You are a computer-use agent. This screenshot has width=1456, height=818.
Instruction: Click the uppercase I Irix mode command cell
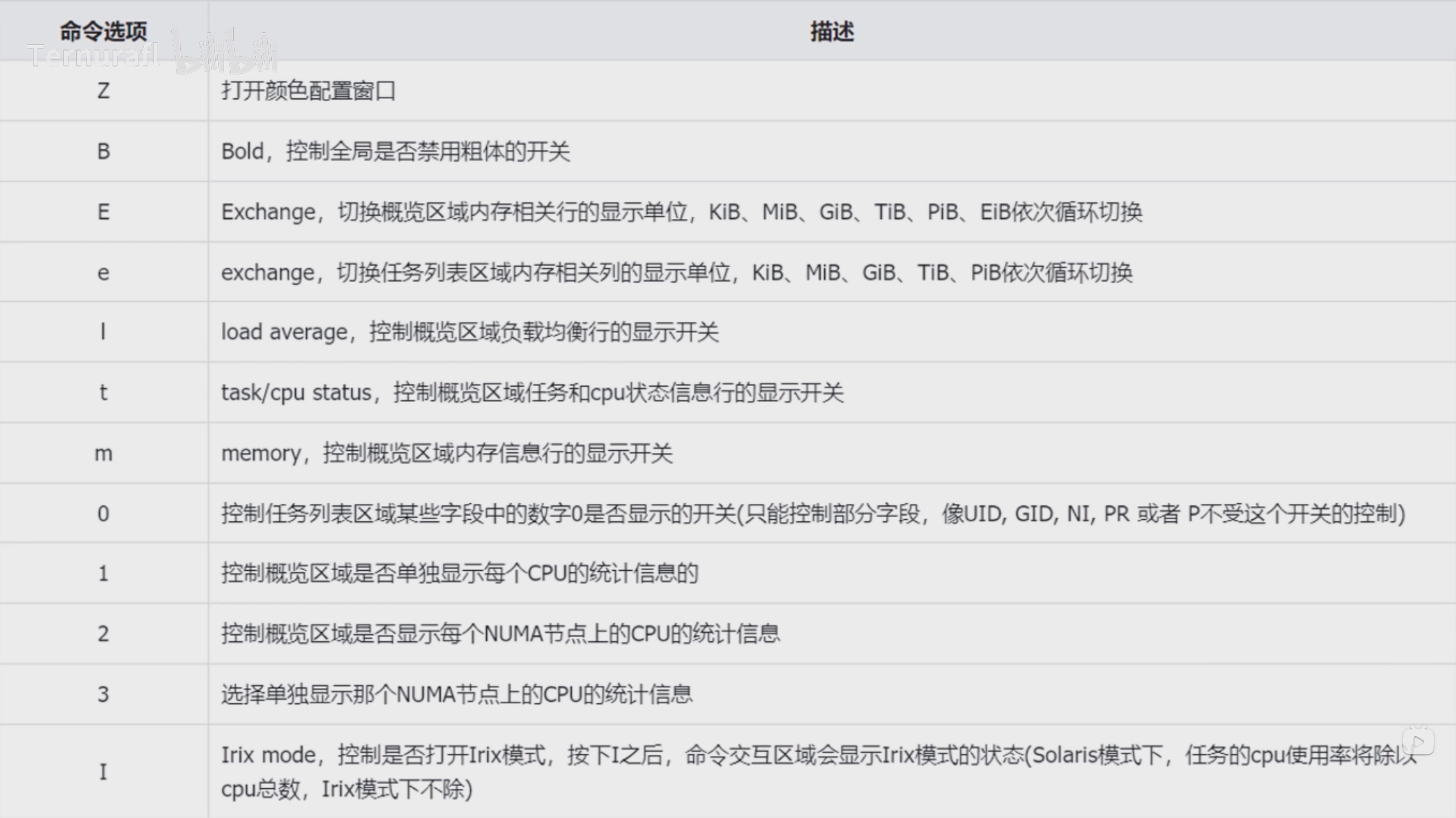pos(104,772)
